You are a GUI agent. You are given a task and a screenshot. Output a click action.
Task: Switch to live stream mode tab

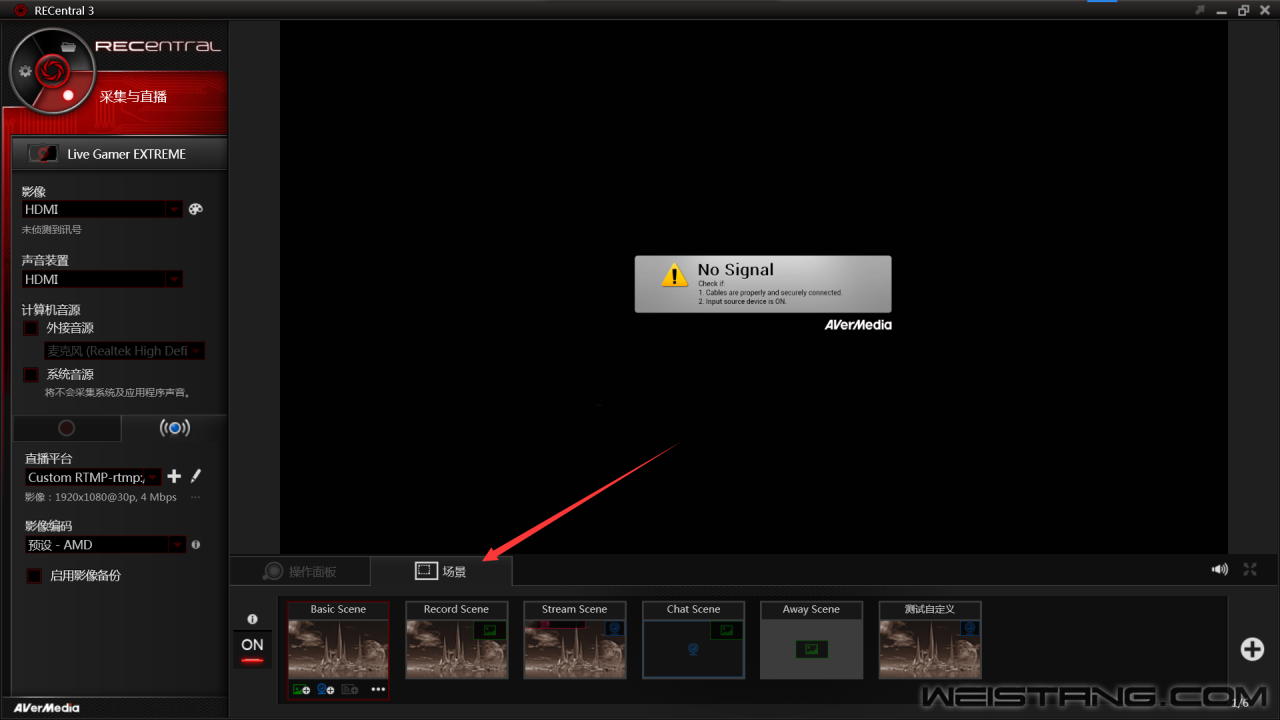175,428
